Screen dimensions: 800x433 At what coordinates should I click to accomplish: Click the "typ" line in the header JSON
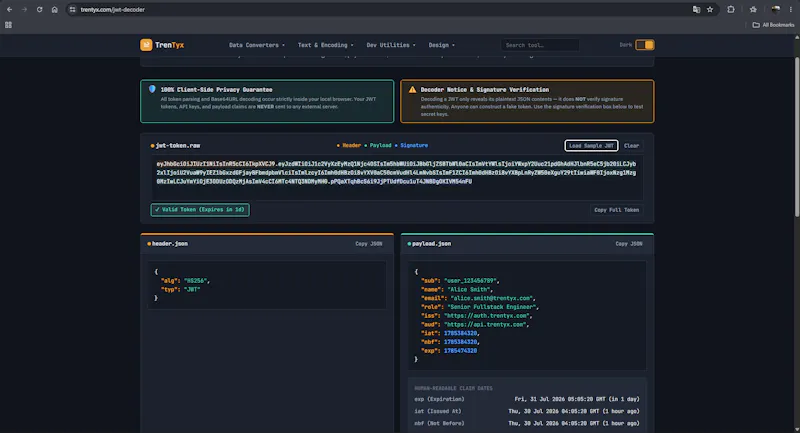[181, 289]
